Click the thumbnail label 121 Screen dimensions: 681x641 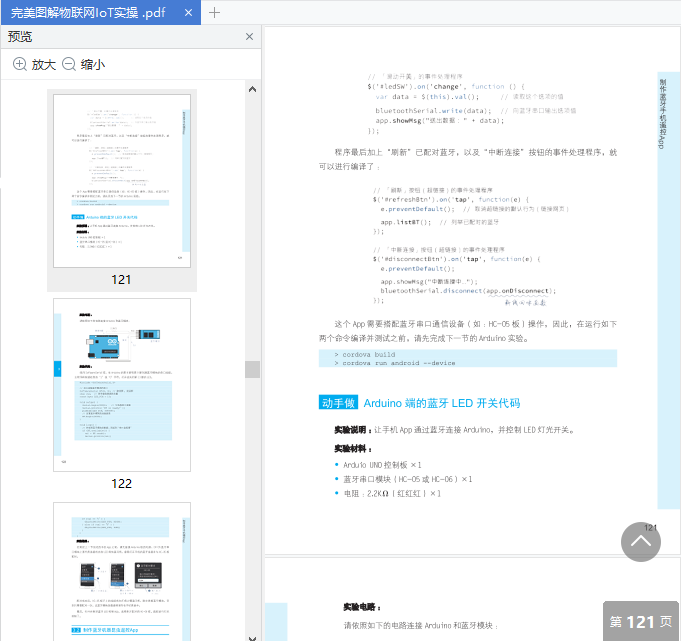click(121, 280)
